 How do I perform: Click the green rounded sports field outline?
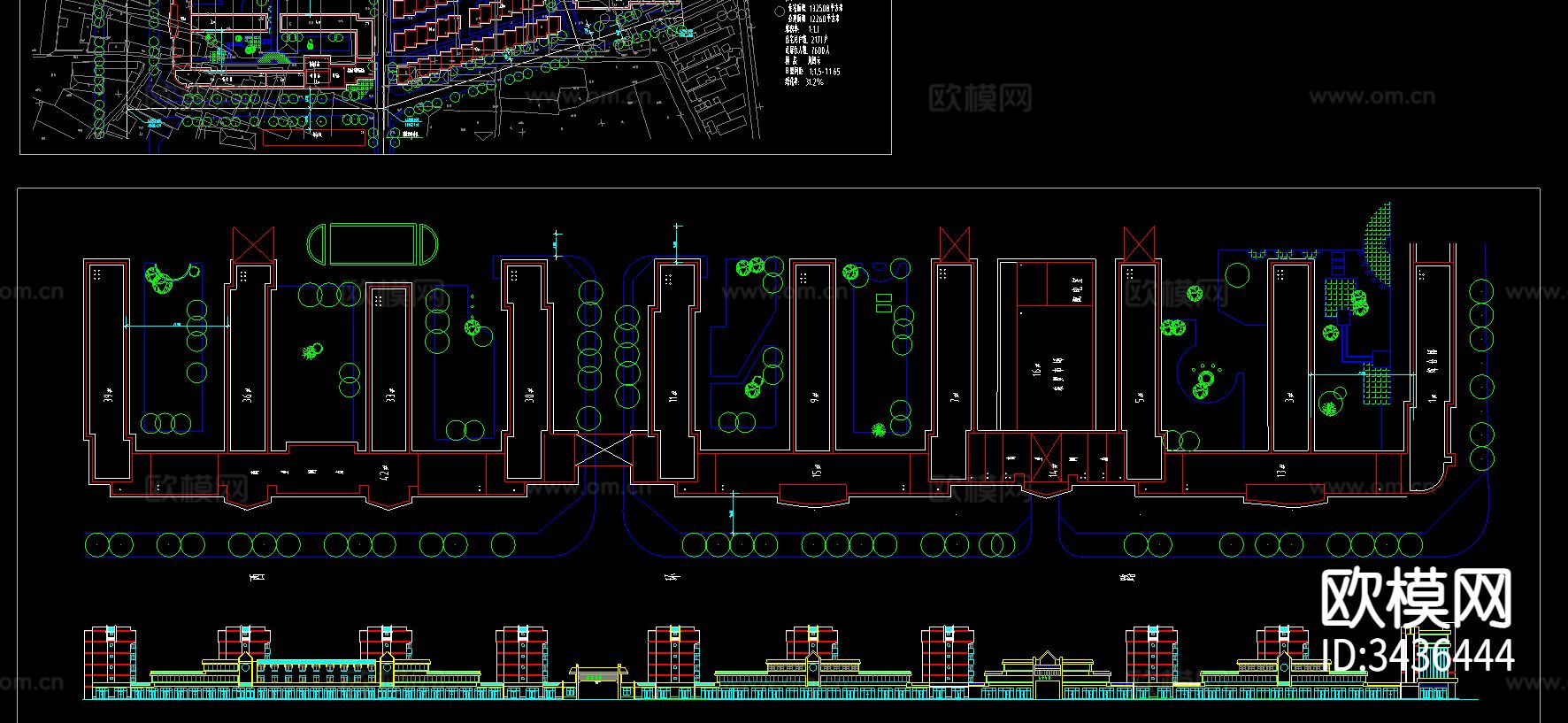[x=373, y=243]
